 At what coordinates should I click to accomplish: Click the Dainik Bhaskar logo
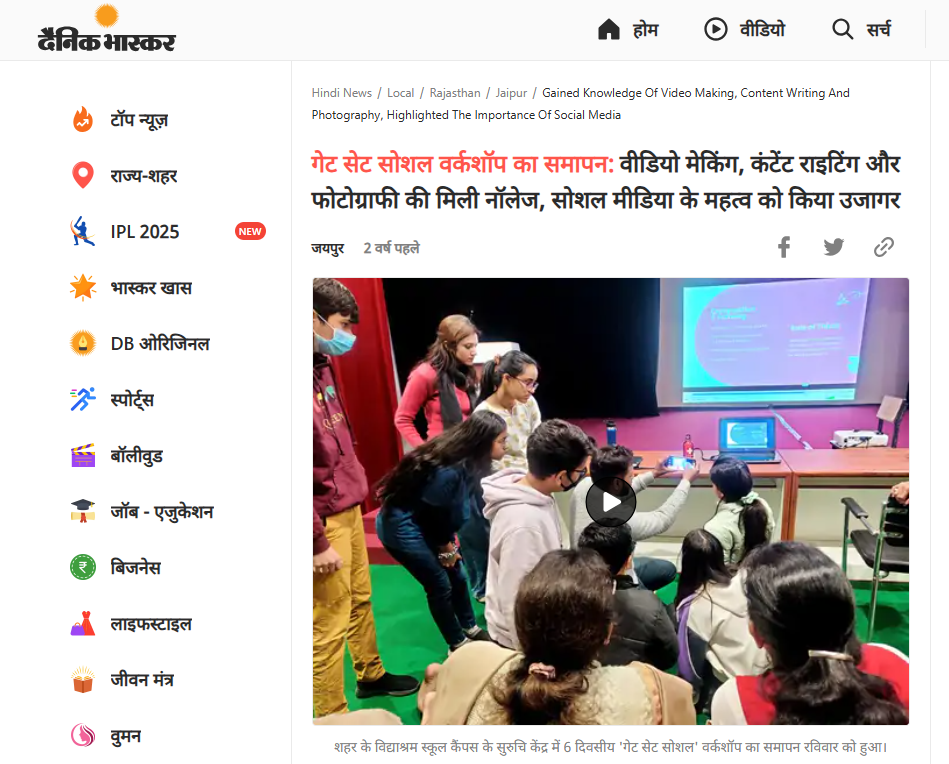point(107,28)
